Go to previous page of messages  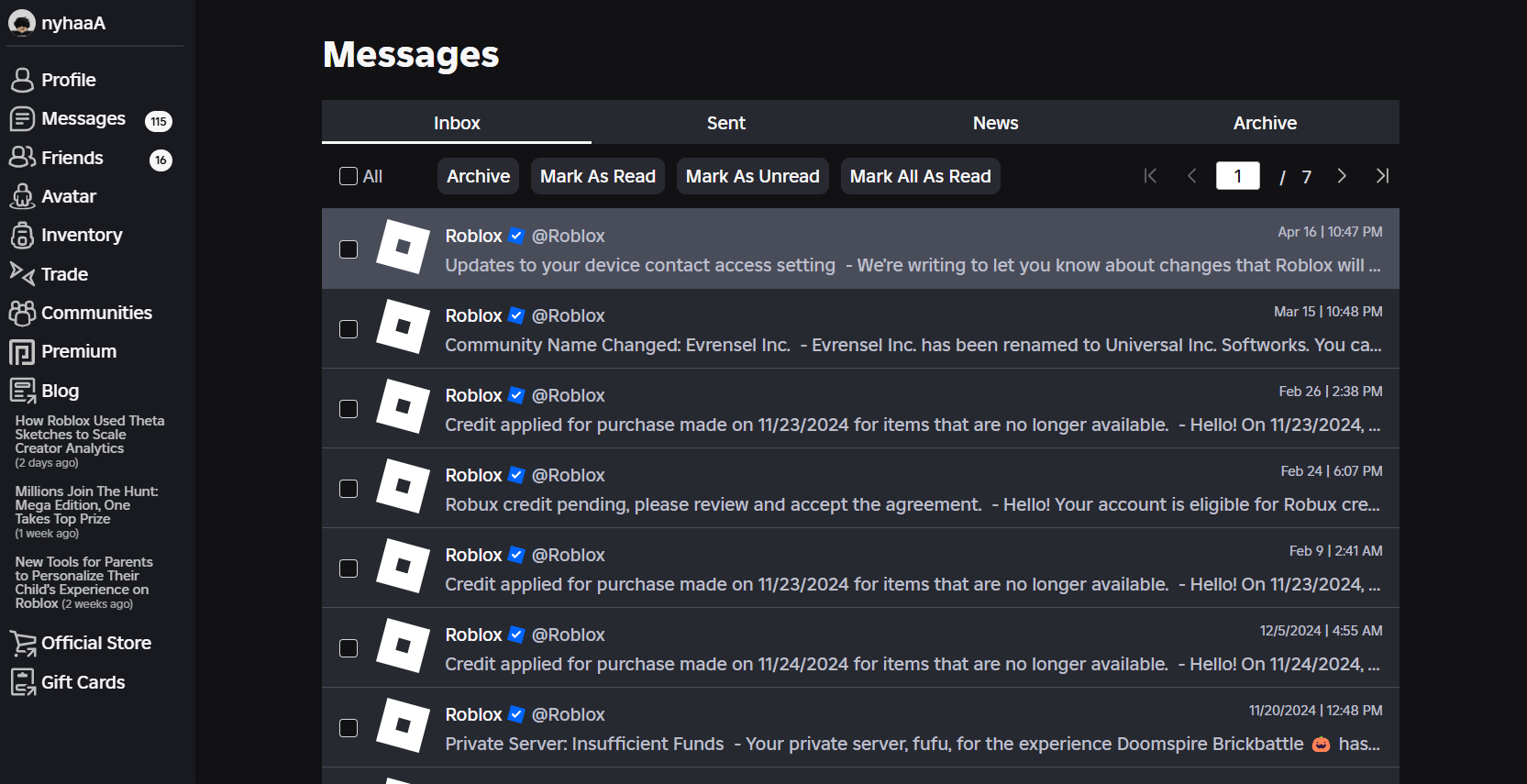(x=1192, y=176)
